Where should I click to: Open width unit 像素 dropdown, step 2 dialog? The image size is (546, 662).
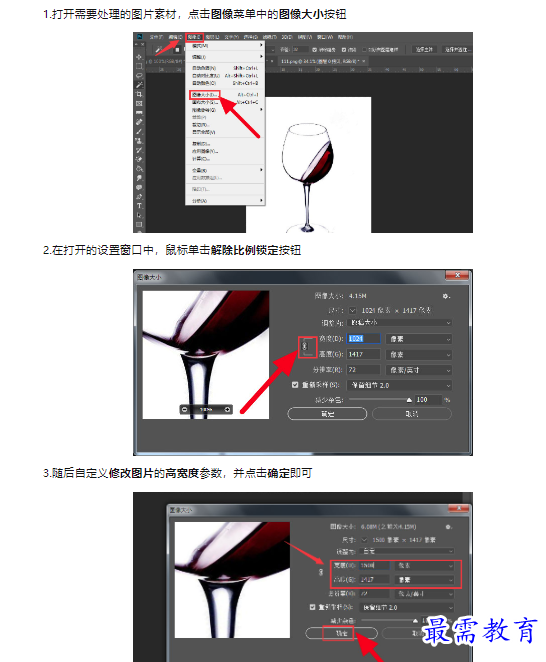pyautogui.click(x=419, y=339)
